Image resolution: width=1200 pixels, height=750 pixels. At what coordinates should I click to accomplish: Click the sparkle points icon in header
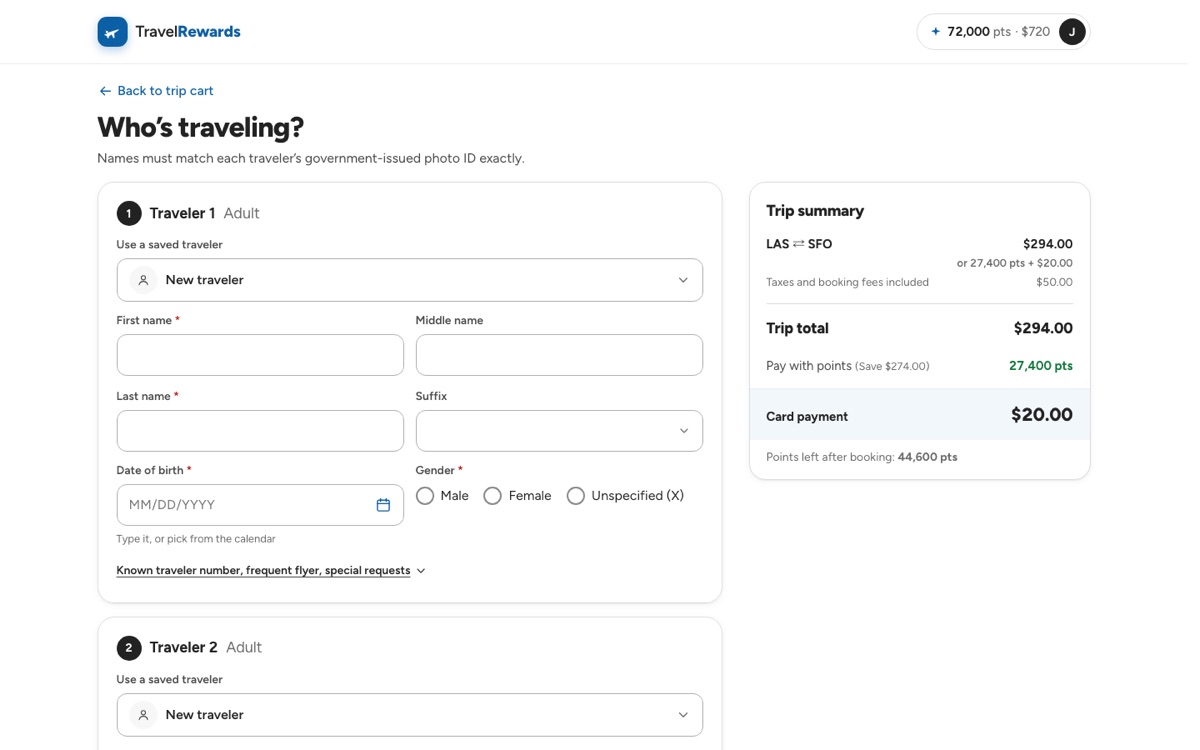(x=936, y=32)
